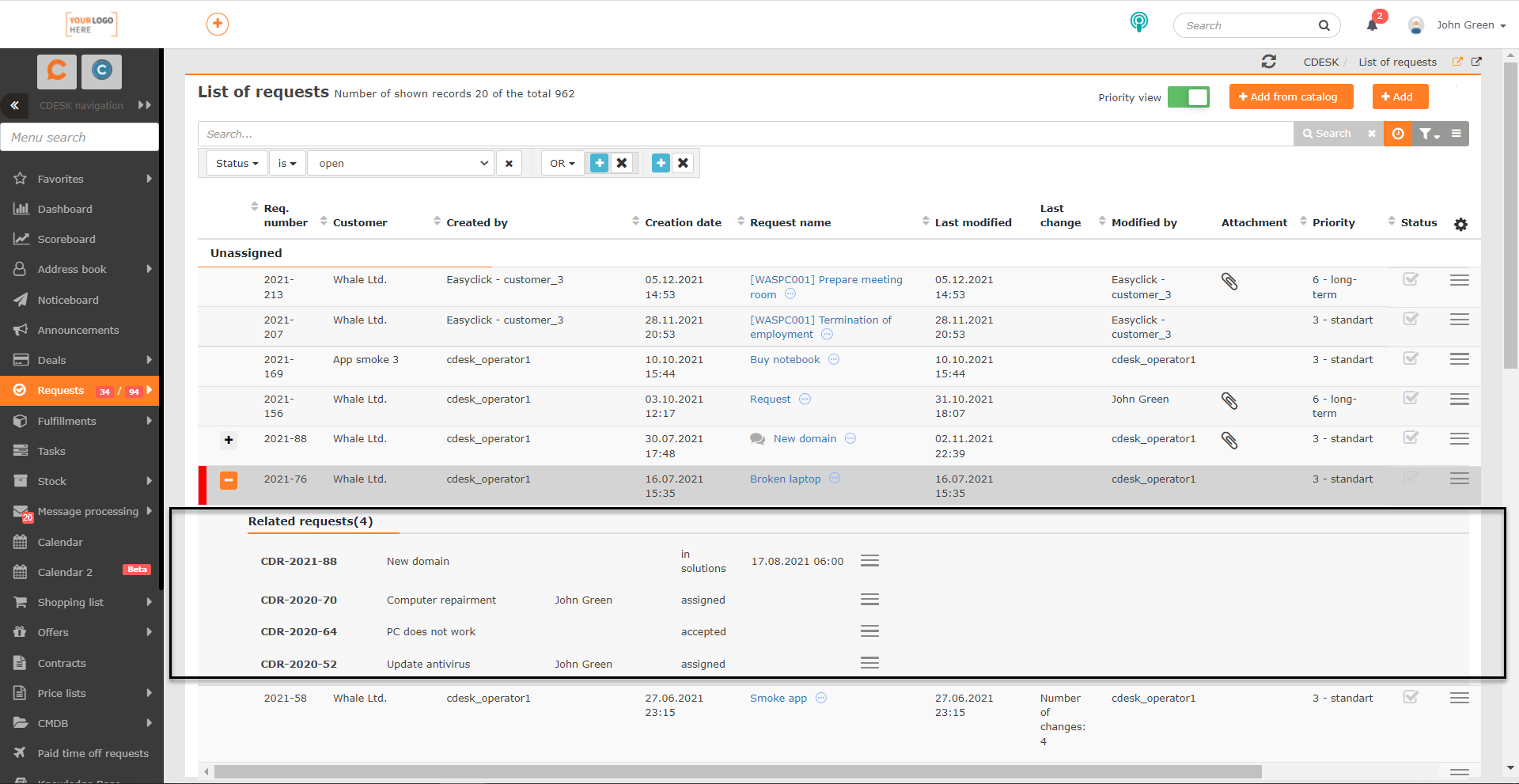
Task: Collapse related requests of 2021-76 with minus
Action: pos(229,480)
